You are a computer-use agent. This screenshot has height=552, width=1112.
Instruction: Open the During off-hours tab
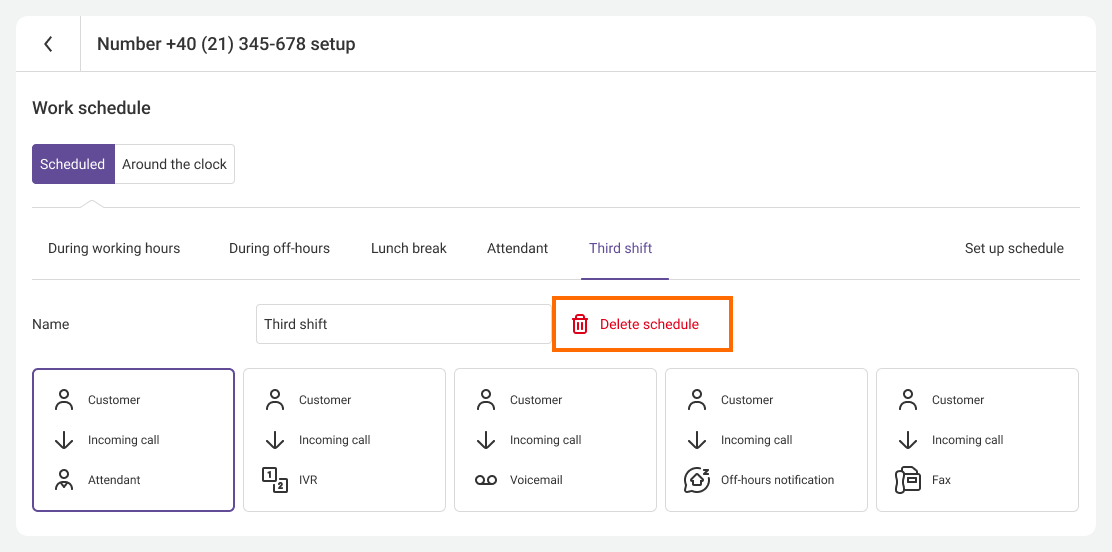(x=279, y=248)
